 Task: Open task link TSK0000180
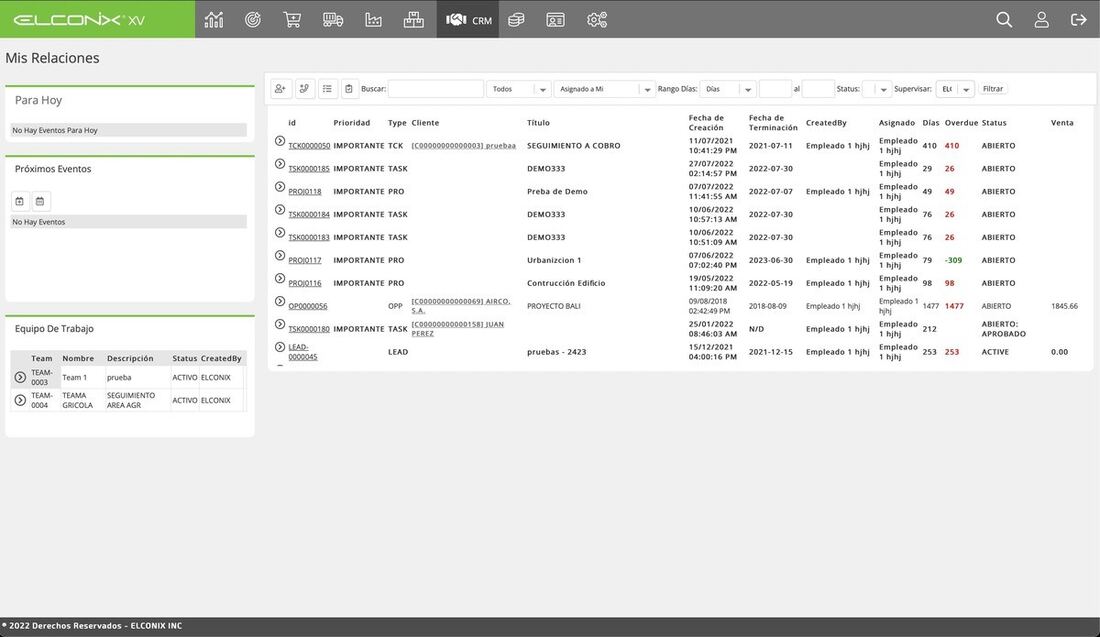click(309, 329)
